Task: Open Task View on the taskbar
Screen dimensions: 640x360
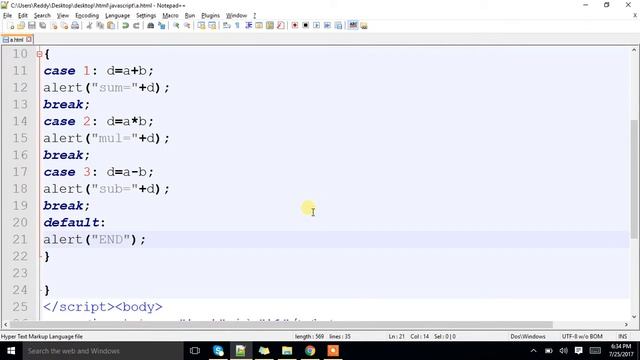Action: point(195,351)
